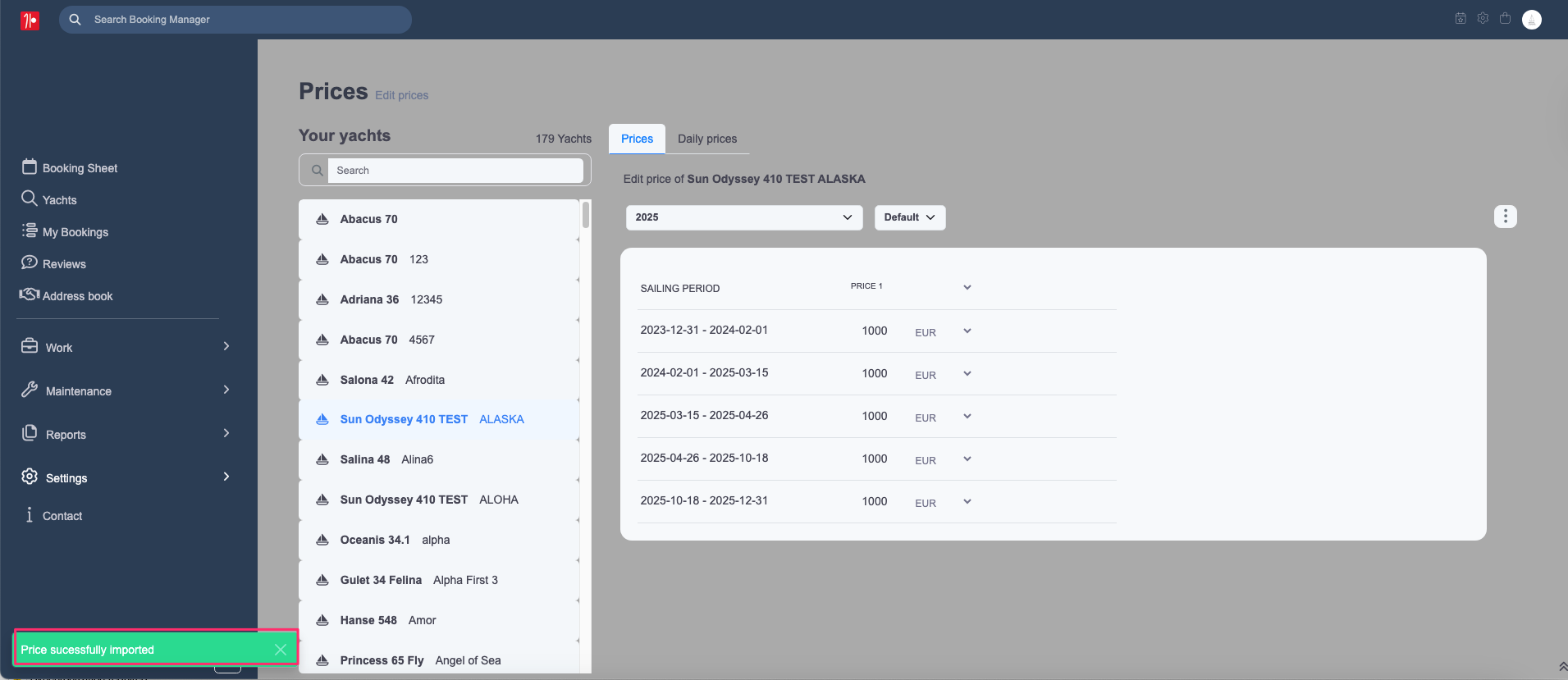Expand the PRICE 1 column header chevron
The height and width of the screenshot is (680, 1568).
pos(967,287)
